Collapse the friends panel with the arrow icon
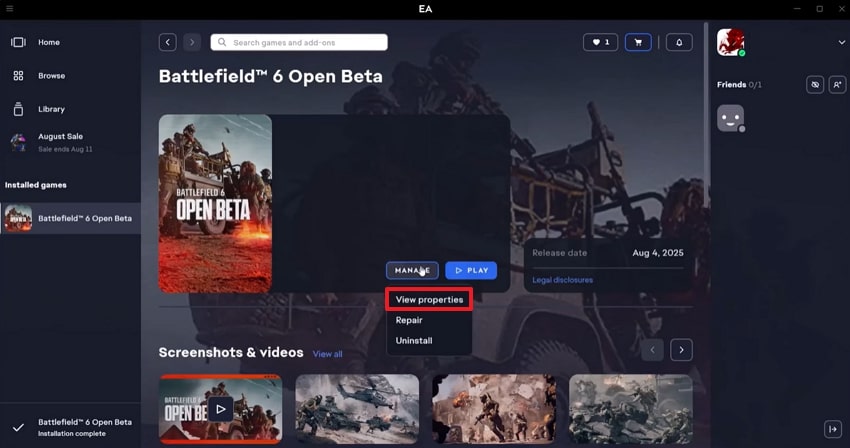The width and height of the screenshot is (850, 448). 833,429
